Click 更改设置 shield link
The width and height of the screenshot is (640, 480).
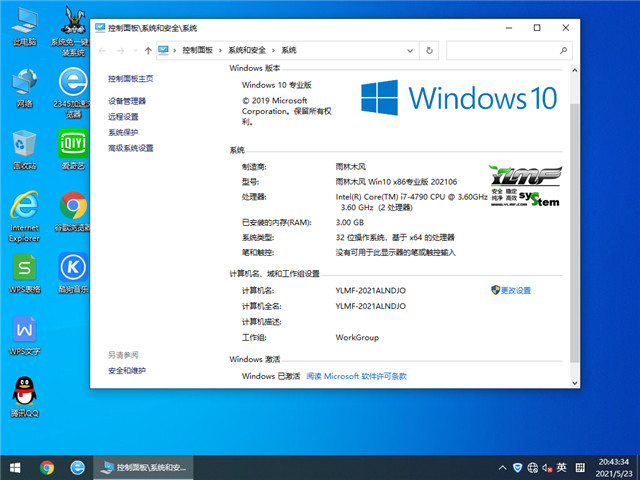point(511,290)
